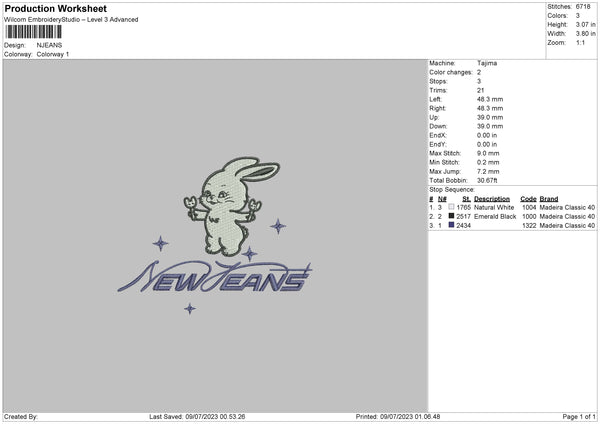
Task: Click the 'Page 1 of 1' indicator
Action: (x=579, y=417)
